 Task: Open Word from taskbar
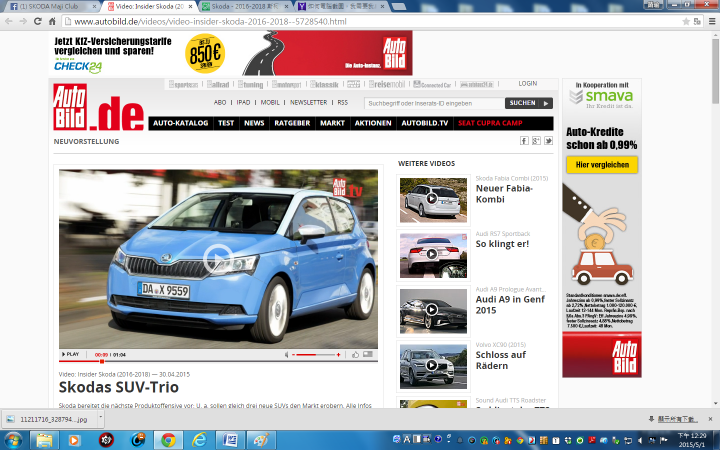(x=230, y=440)
